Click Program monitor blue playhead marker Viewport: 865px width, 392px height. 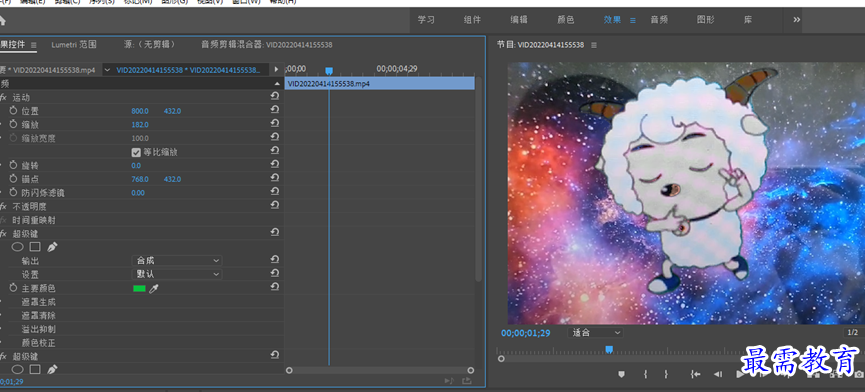[609, 349]
